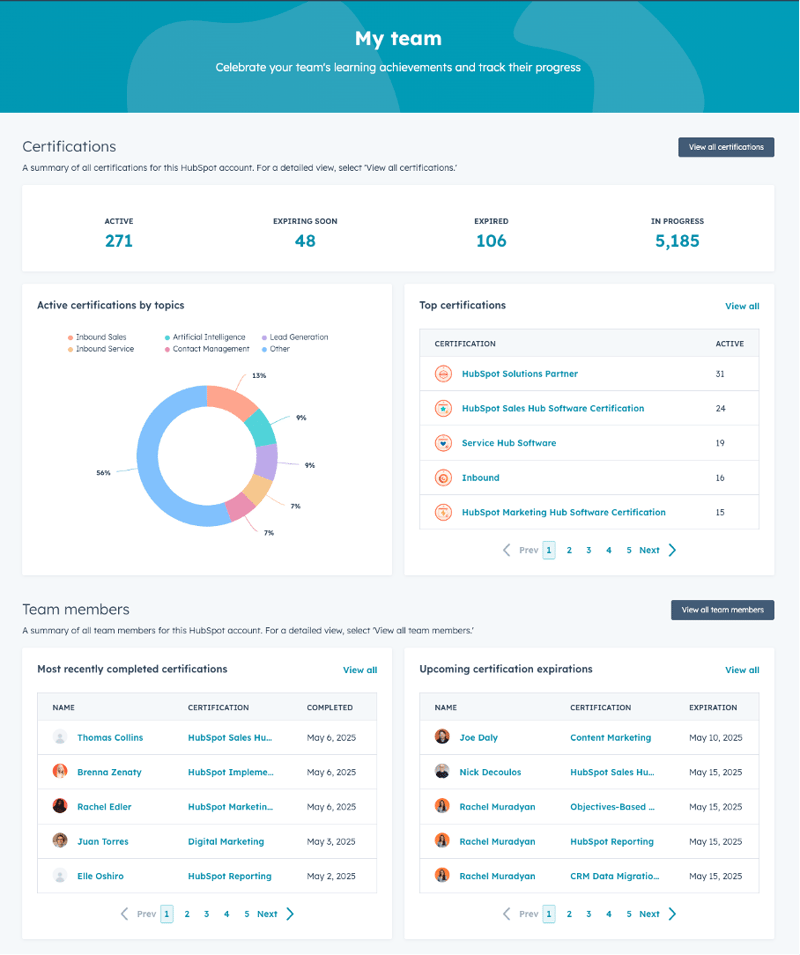This screenshot has height=955, width=800.
Task: Open Brenna Zenaty's profile name link
Action: point(110,772)
